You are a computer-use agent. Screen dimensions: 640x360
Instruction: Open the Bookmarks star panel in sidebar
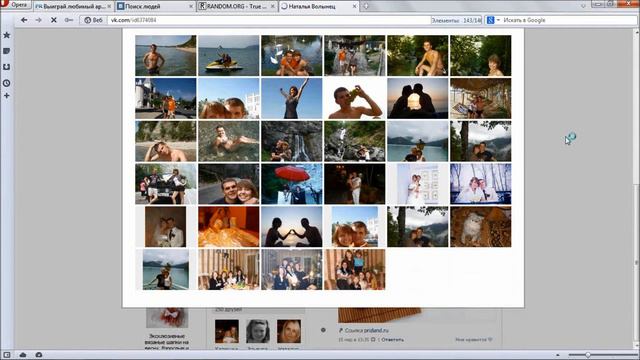click(7, 36)
